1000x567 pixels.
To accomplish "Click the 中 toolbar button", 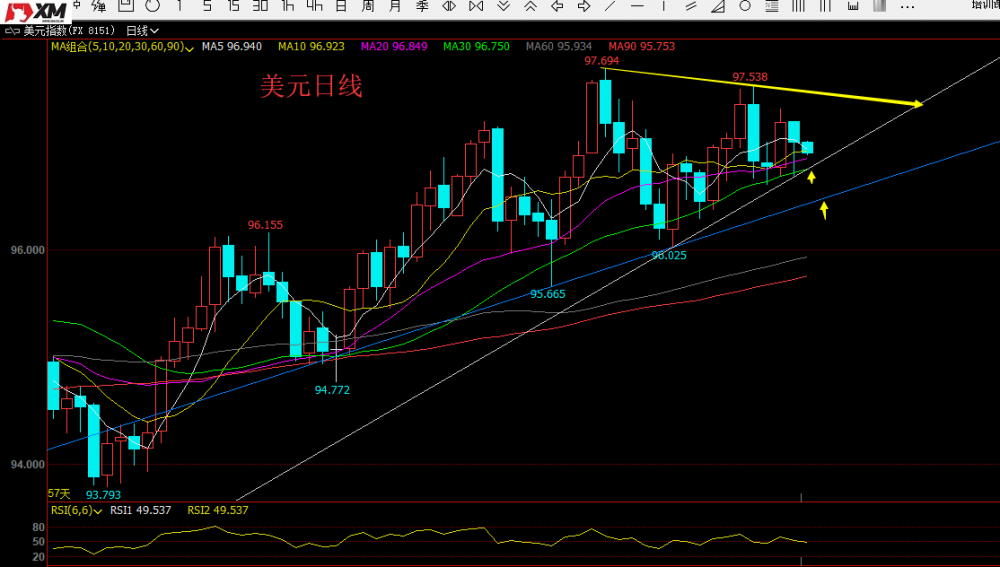I will pos(77,5).
